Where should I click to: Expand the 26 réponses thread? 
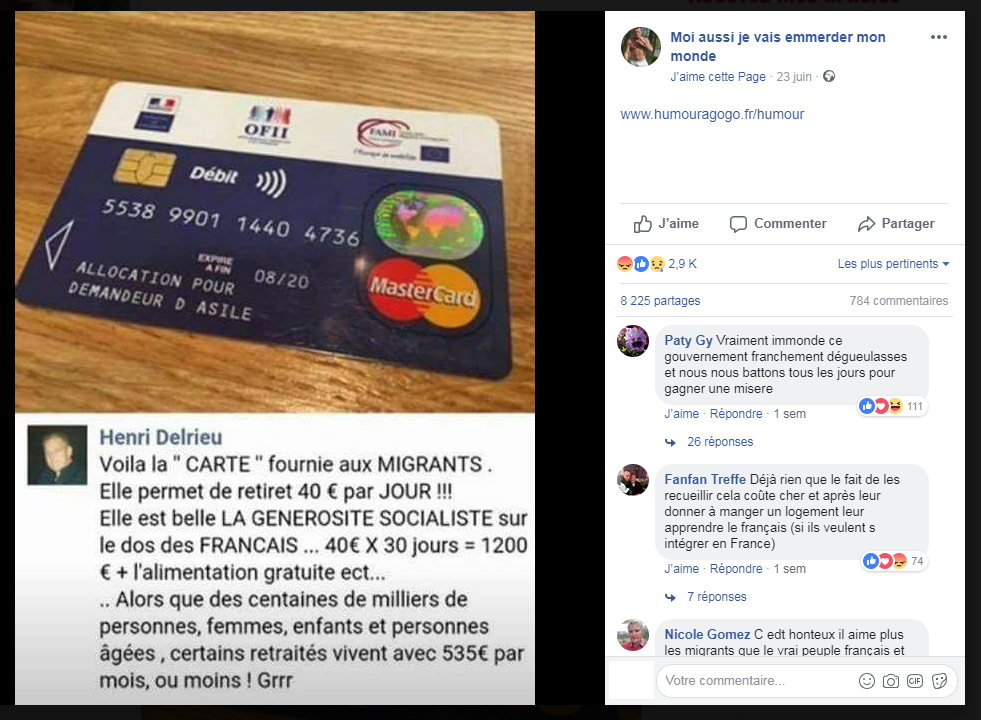tap(720, 442)
